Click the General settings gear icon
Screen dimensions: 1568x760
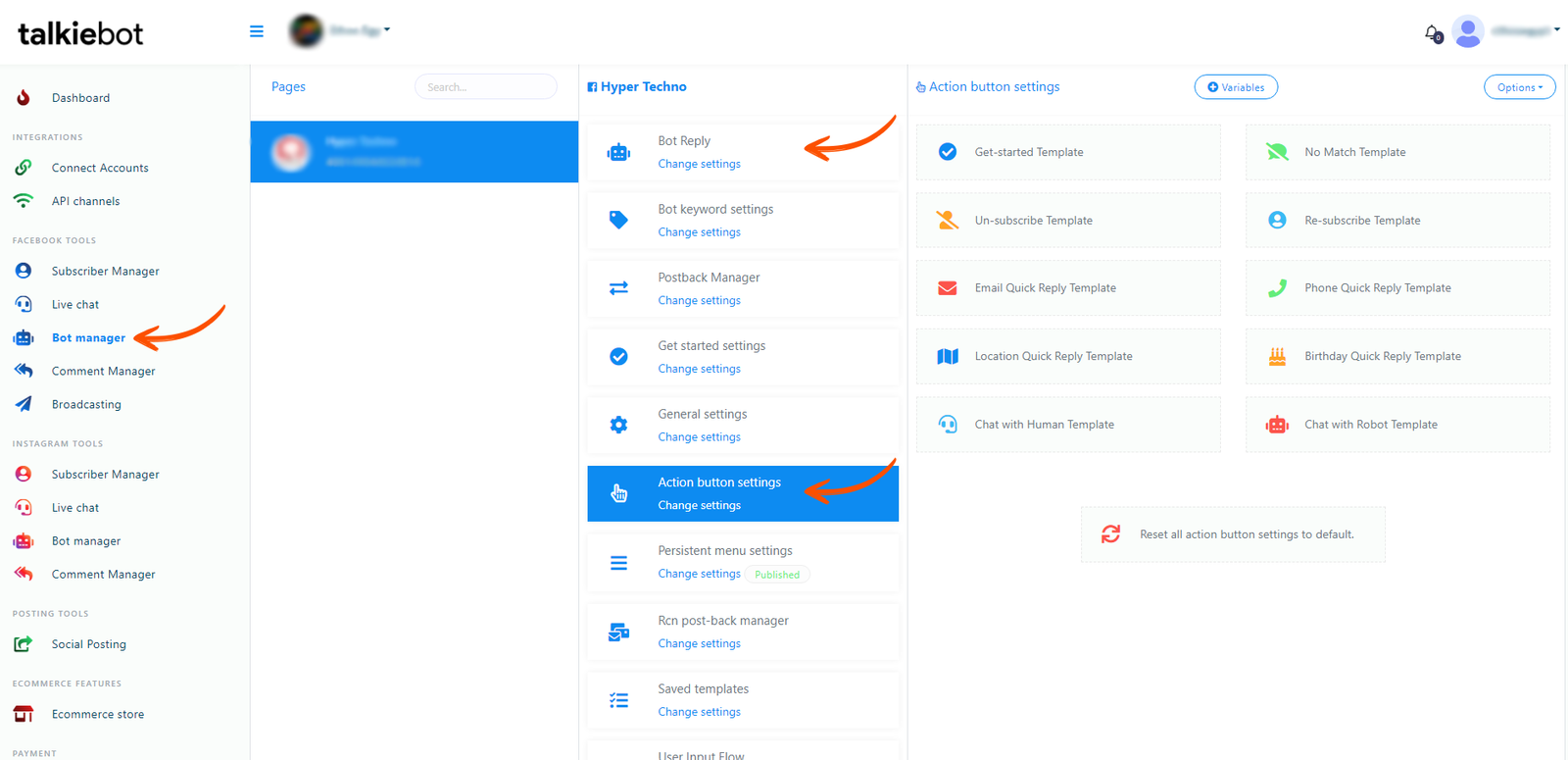618,425
